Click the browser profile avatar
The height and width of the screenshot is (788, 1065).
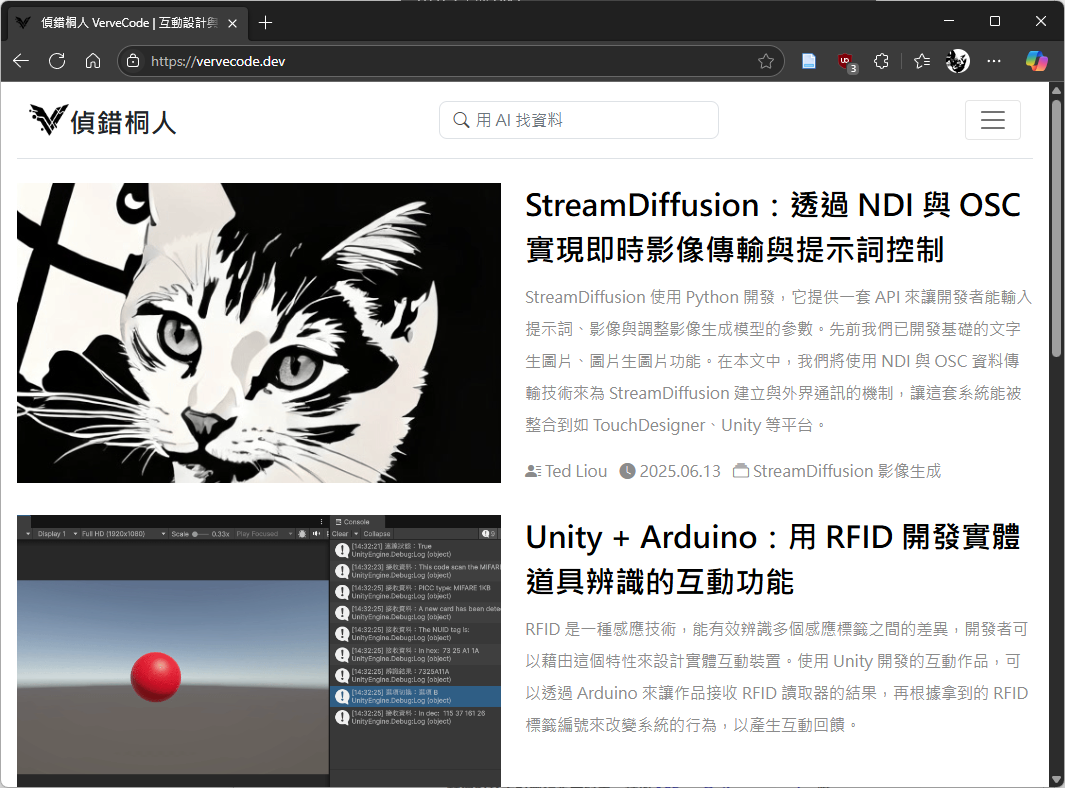(957, 61)
